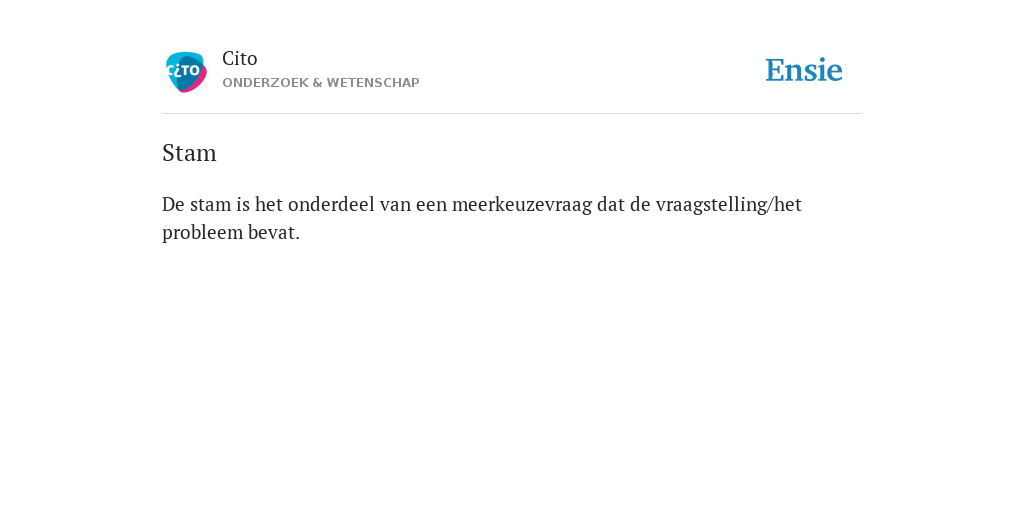Click the word Onderzoek in the category

[x=265, y=83]
